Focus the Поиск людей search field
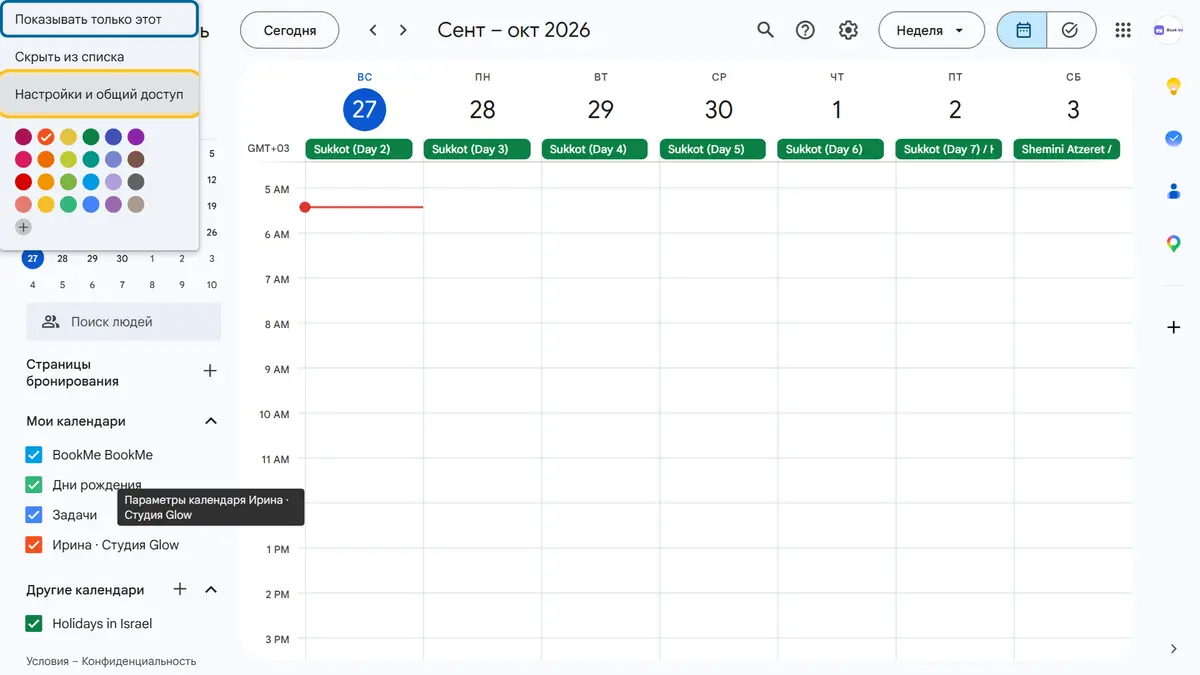Image resolution: width=1200 pixels, height=675 pixels. click(123, 322)
